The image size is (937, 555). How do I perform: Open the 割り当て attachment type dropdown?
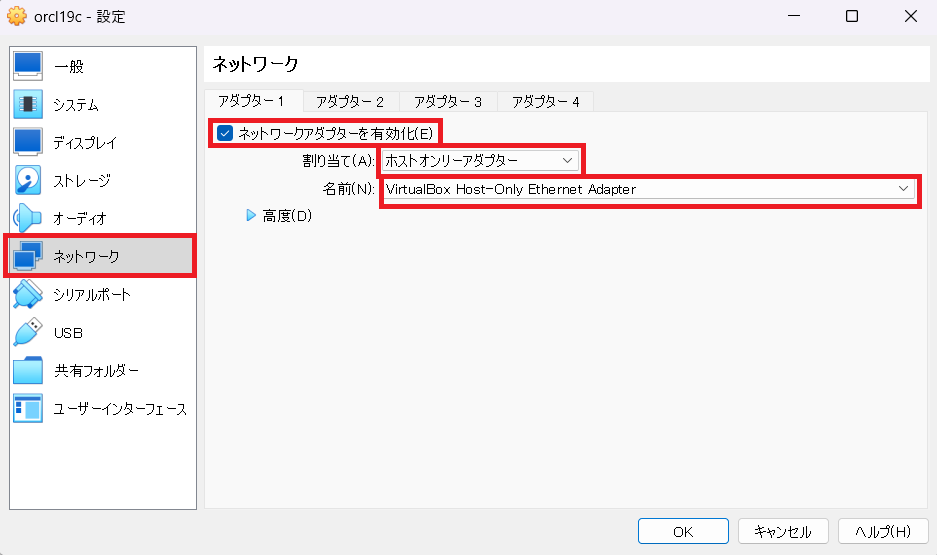coord(480,160)
